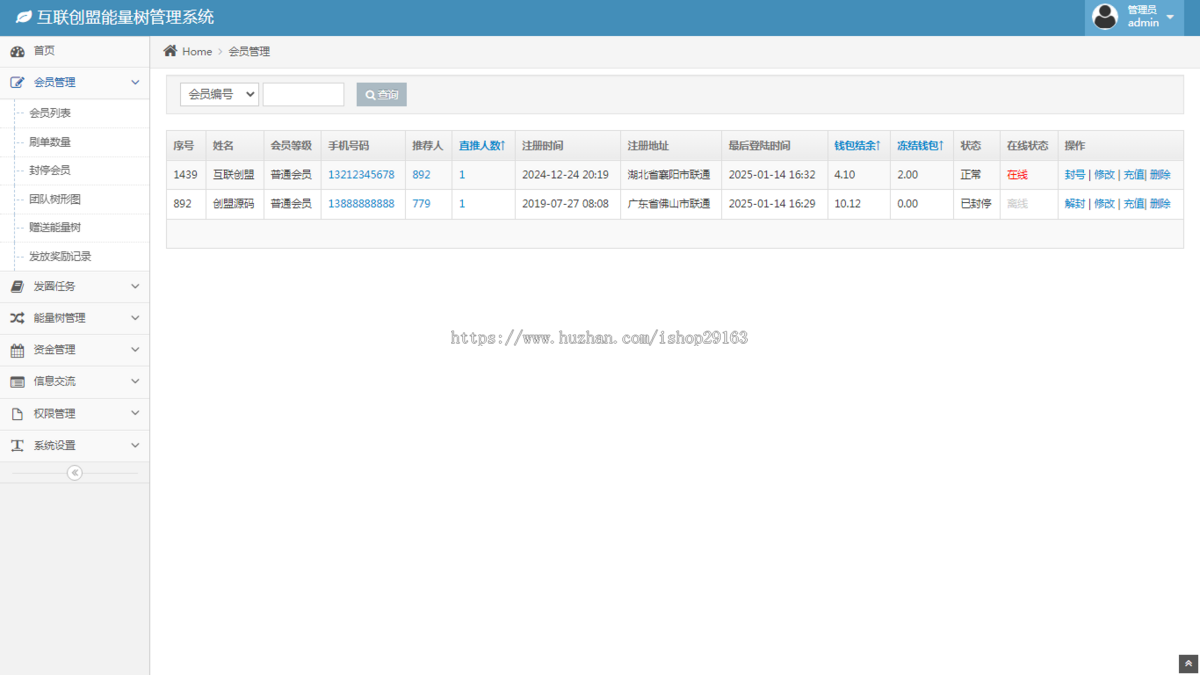Click registration time 2024-12-24 20:19
The height and width of the screenshot is (675, 1200).
565,175
